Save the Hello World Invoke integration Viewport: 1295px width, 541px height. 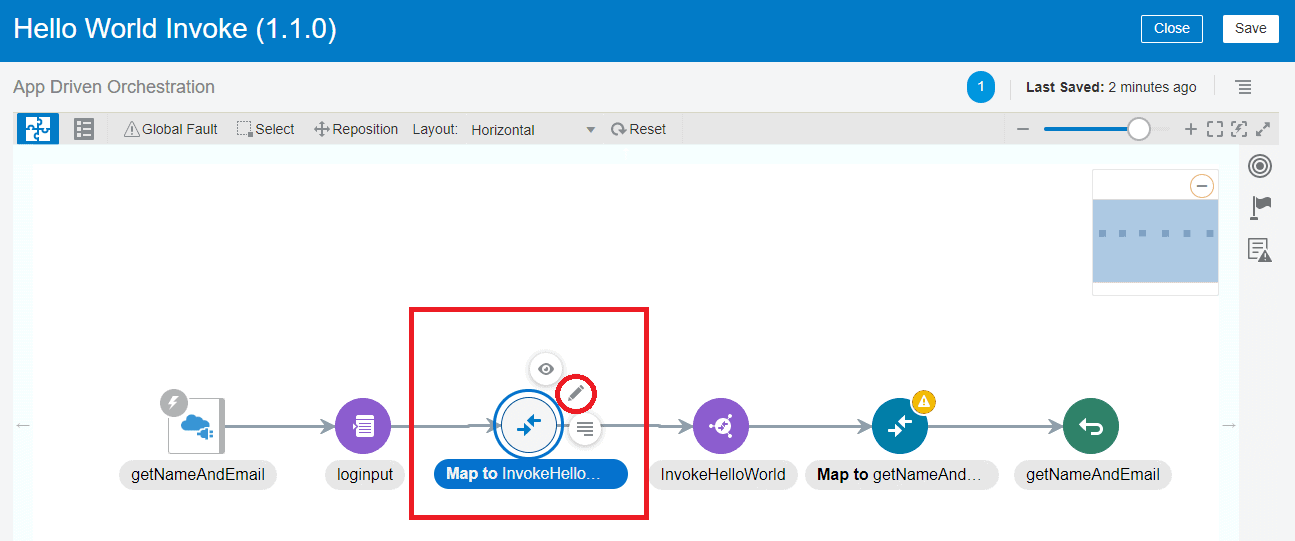pos(1250,29)
